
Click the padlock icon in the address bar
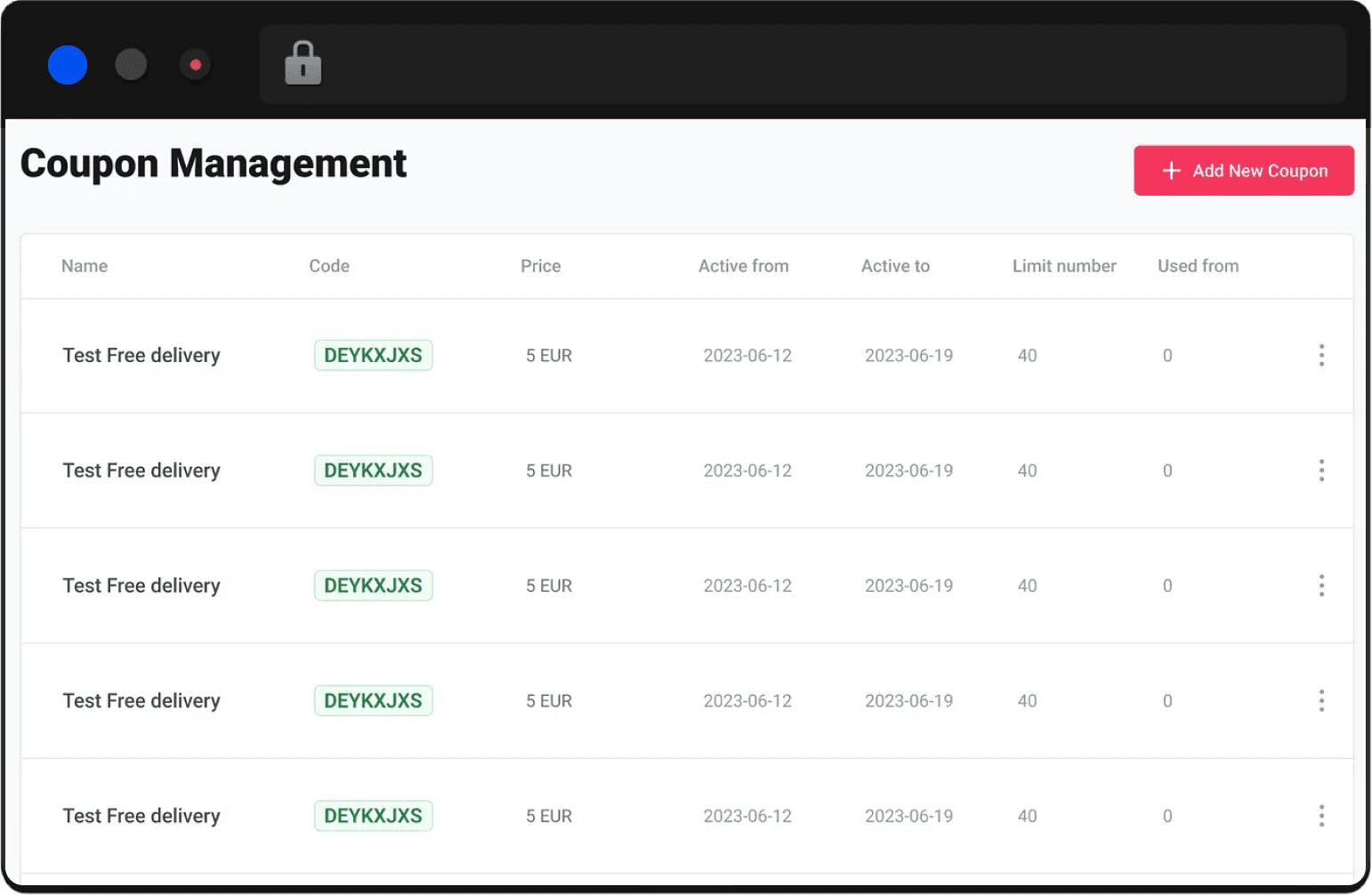(x=303, y=64)
